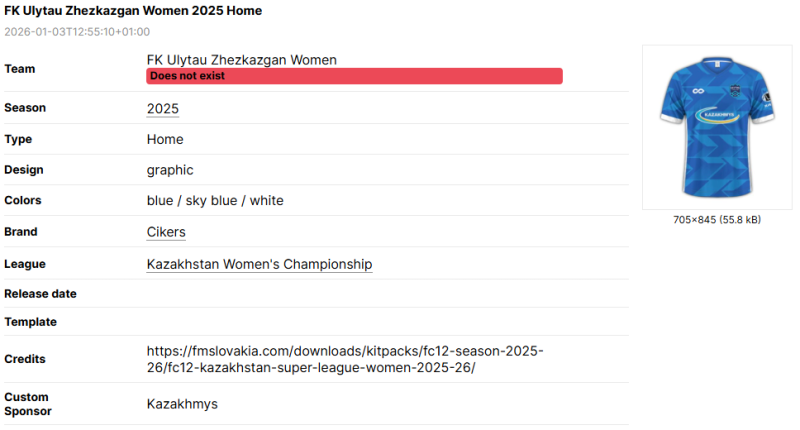Image resolution: width=800 pixels, height=430 pixels.
Task: Click the Home type value
Action: (165, 140)
